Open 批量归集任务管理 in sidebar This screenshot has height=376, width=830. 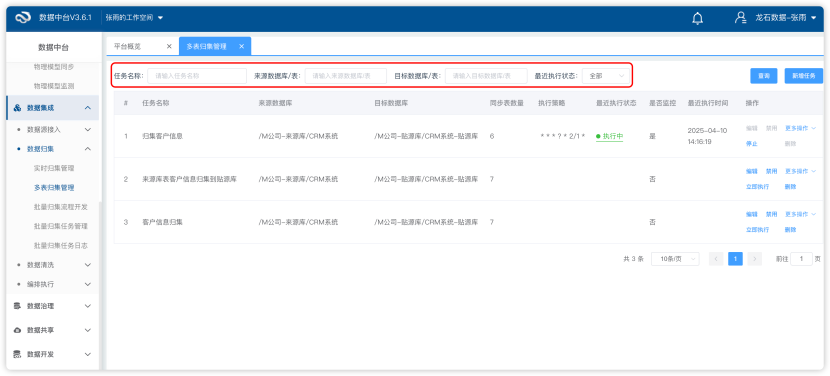[x=60, y=226]
